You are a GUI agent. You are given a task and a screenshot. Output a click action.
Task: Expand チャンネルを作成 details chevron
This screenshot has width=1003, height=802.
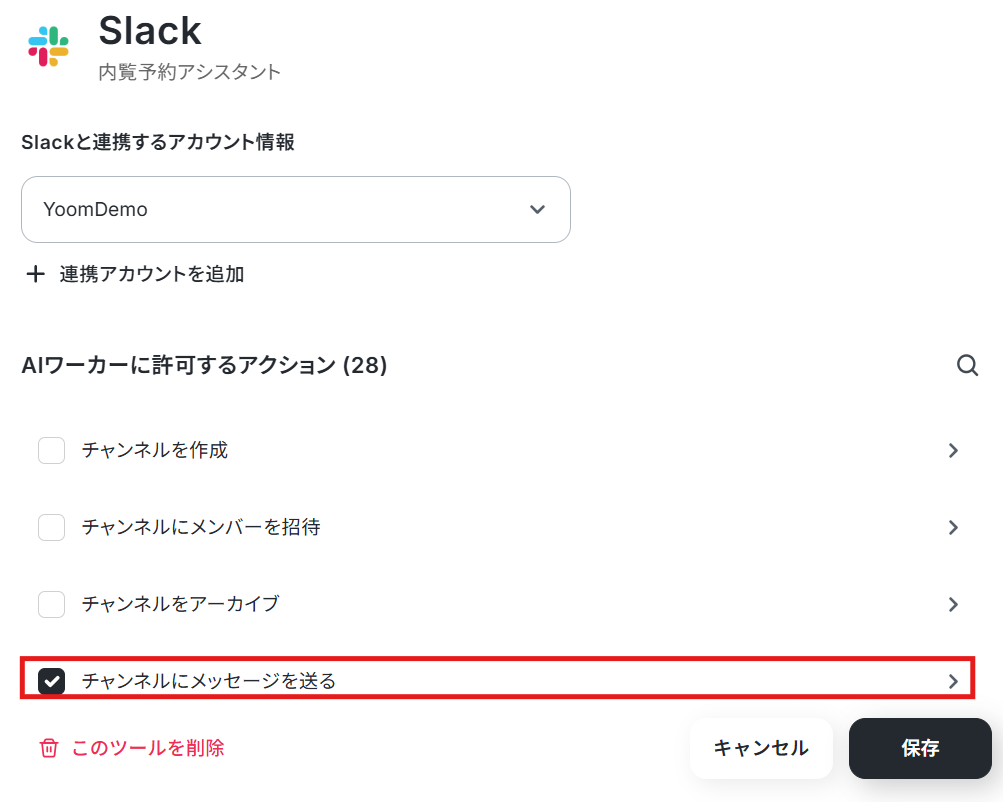click(x=953, y=450)
